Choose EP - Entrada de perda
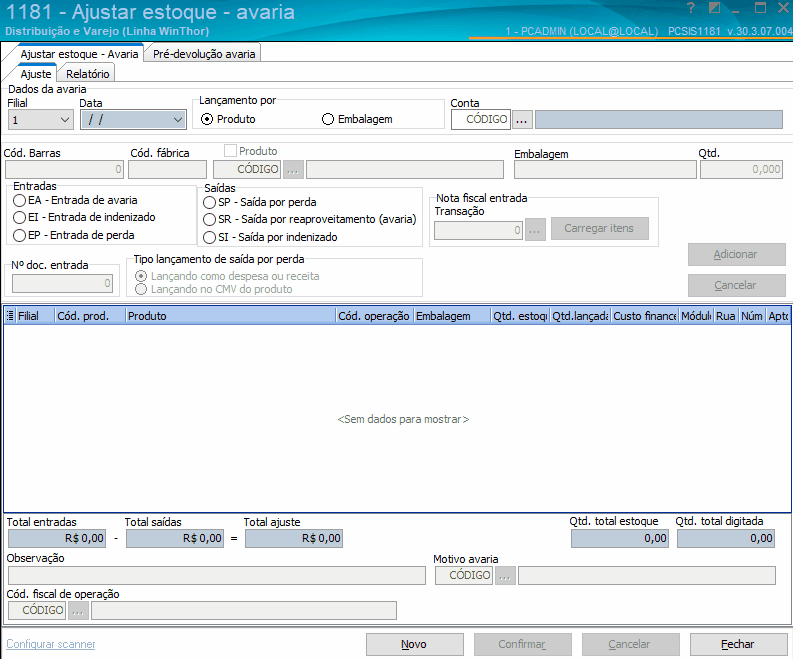The height and width of the screenshot is (659, 793). coord(20,235)
